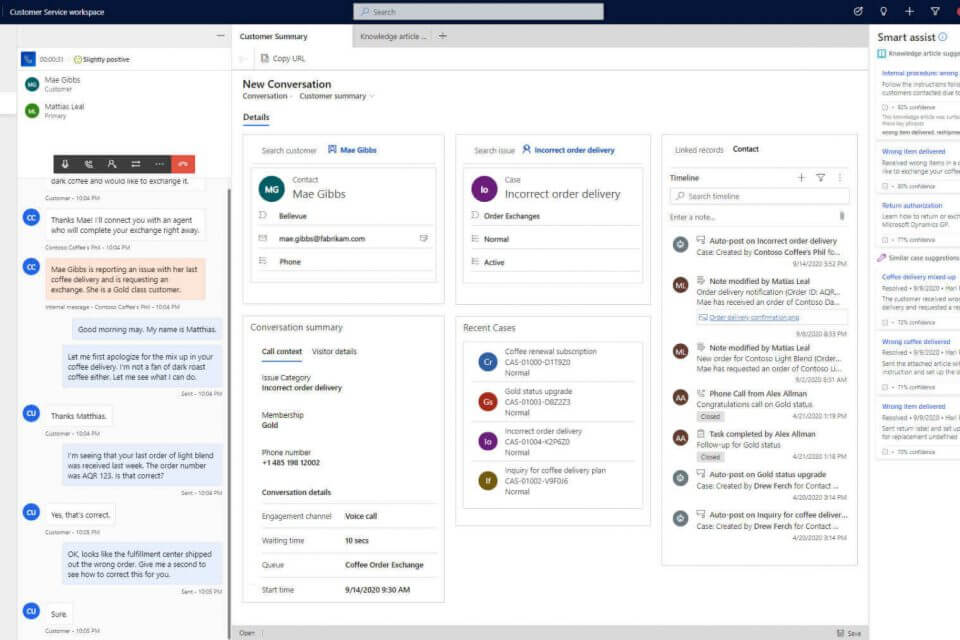The width and height of the screenshot is (960, 640).
Task: Click the attachment paperclip in note field
Action: [841, 216]
